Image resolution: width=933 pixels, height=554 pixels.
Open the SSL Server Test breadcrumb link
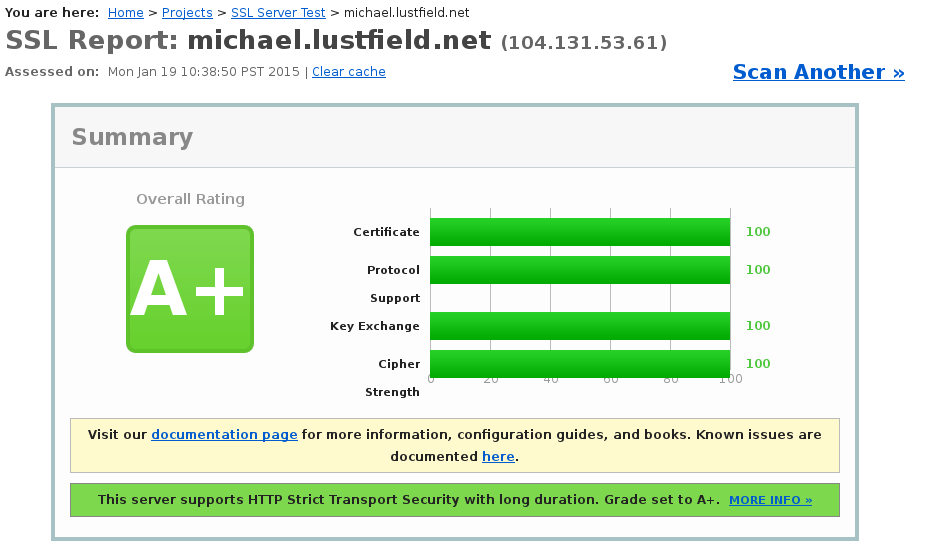(278, 13)
